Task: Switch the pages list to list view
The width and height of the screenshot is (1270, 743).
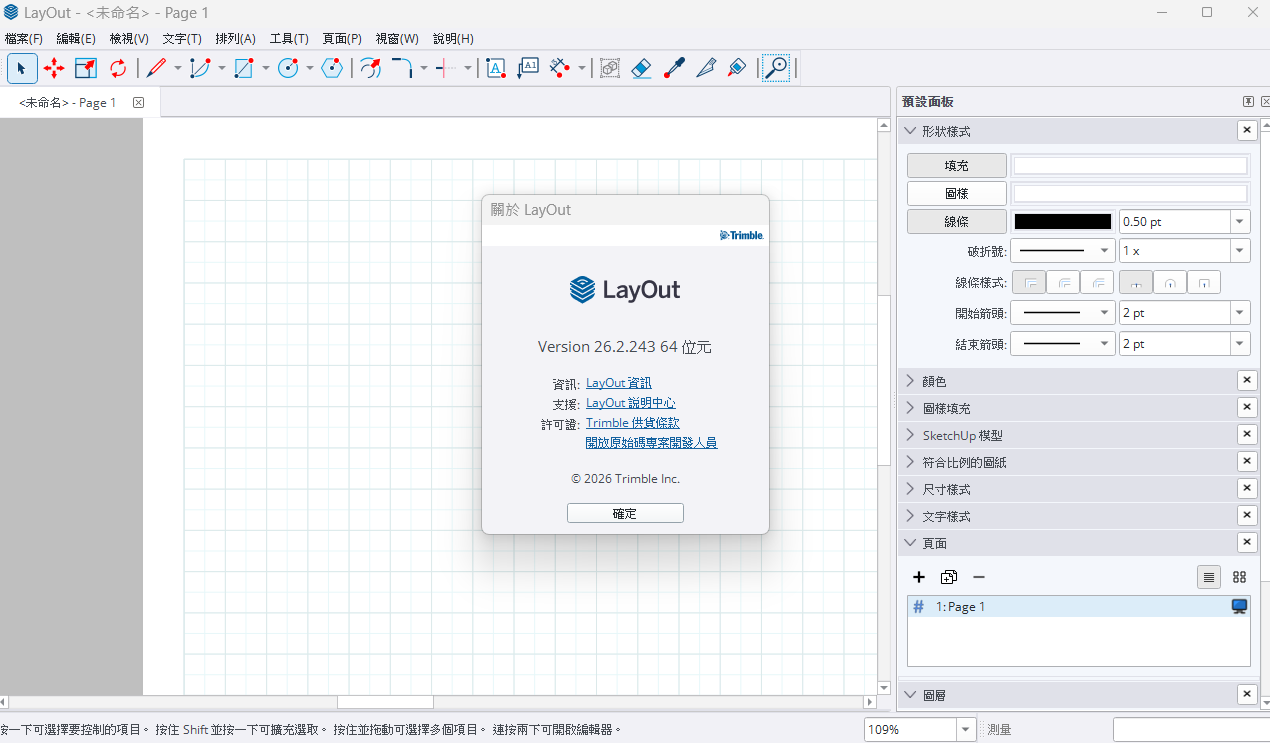Action: (x=1209, y=577)
